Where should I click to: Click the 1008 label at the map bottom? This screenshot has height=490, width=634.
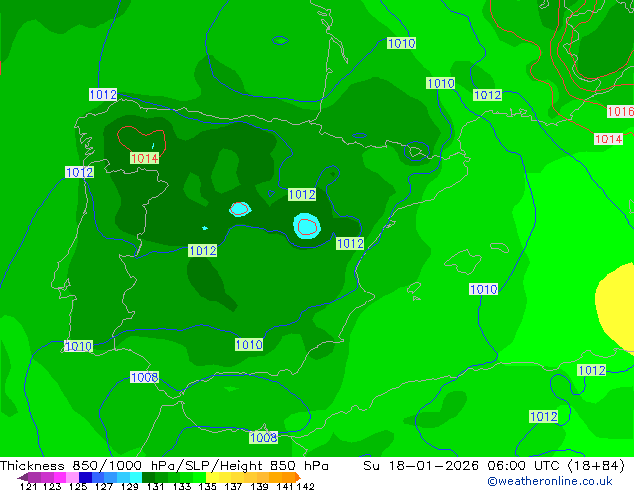[x=263, y=437]
